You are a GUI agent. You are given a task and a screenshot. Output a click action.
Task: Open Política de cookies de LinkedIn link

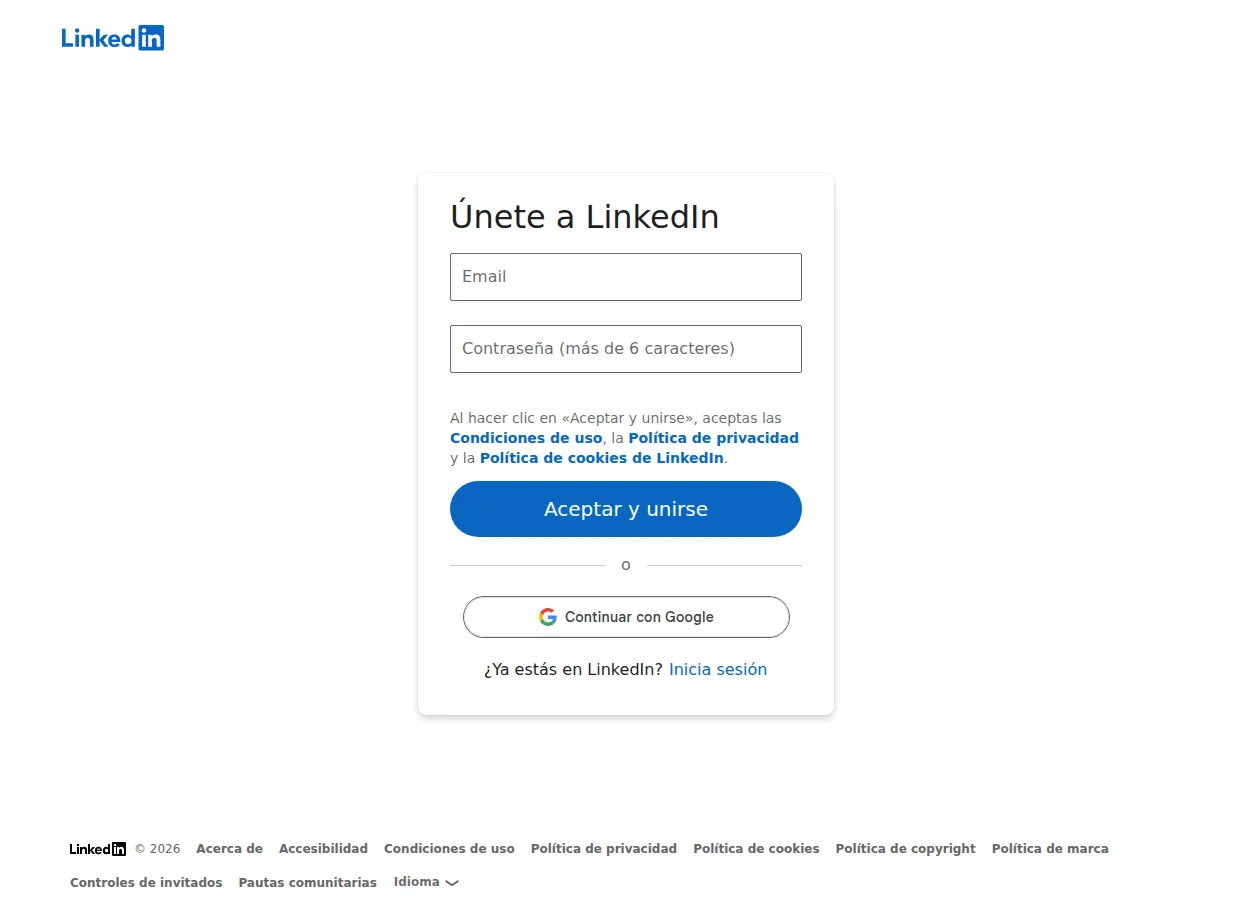coord(602,458)
